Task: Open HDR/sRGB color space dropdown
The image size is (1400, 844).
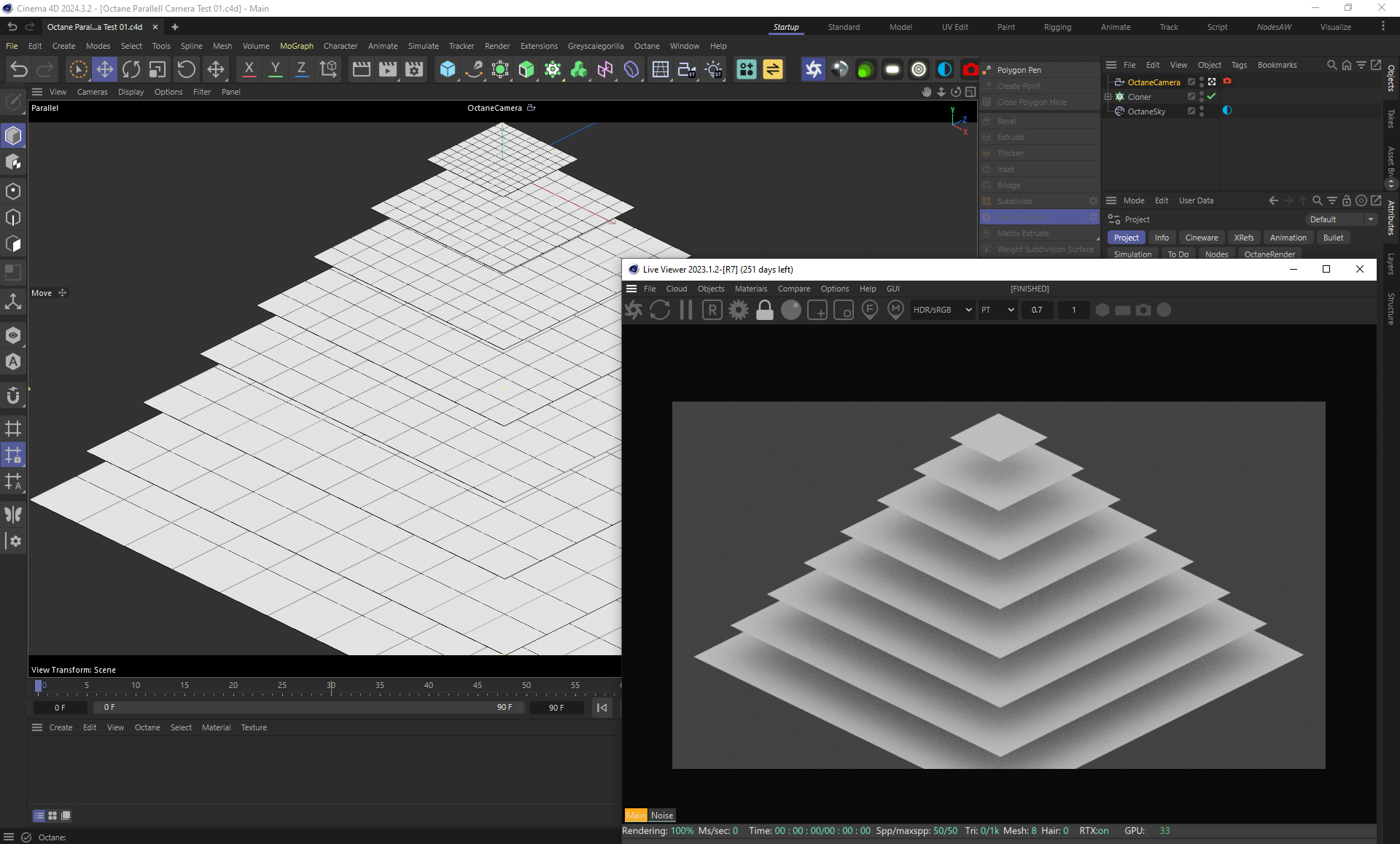Action: click(942, 310)
